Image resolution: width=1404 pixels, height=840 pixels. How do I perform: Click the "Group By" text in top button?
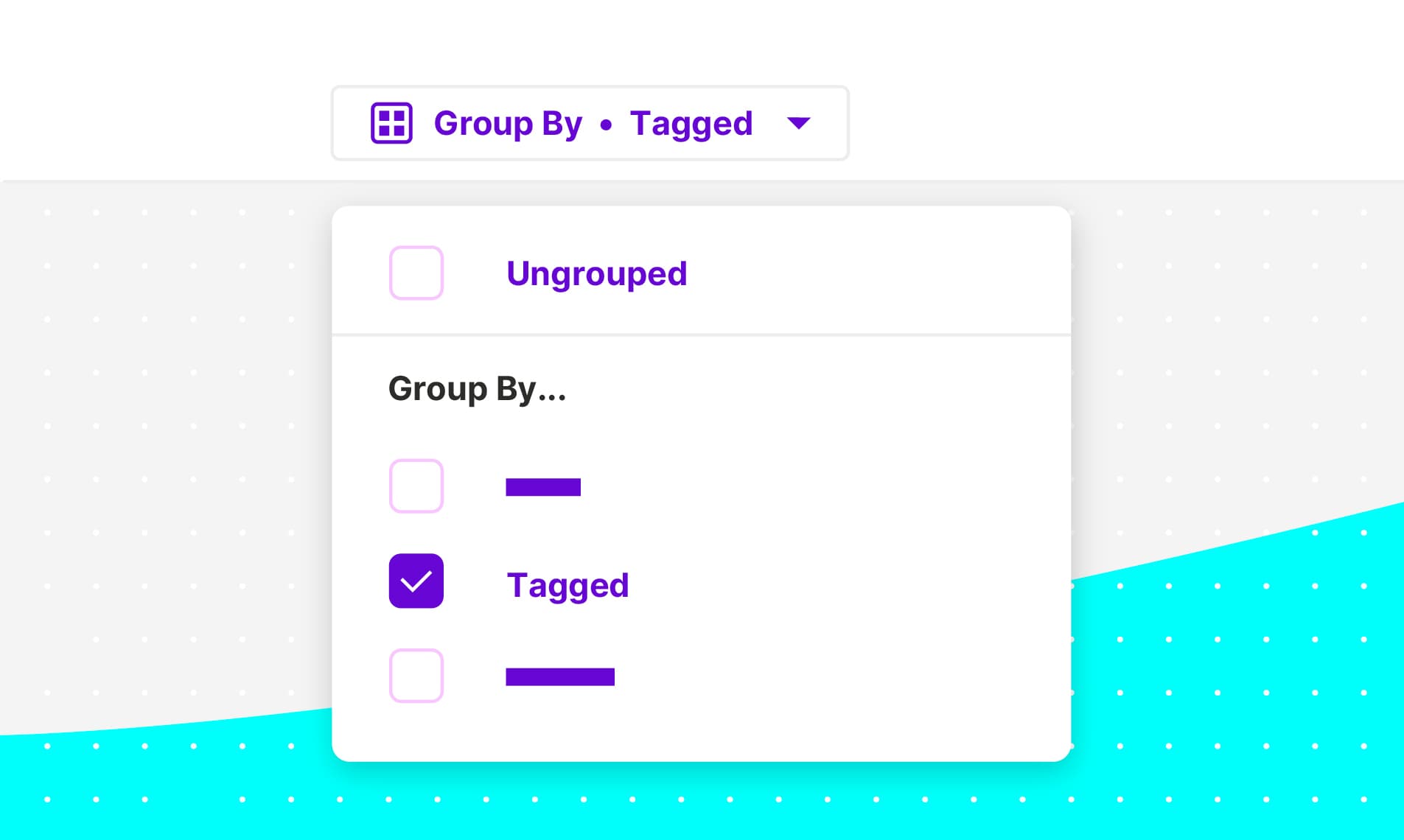point(508,123)
